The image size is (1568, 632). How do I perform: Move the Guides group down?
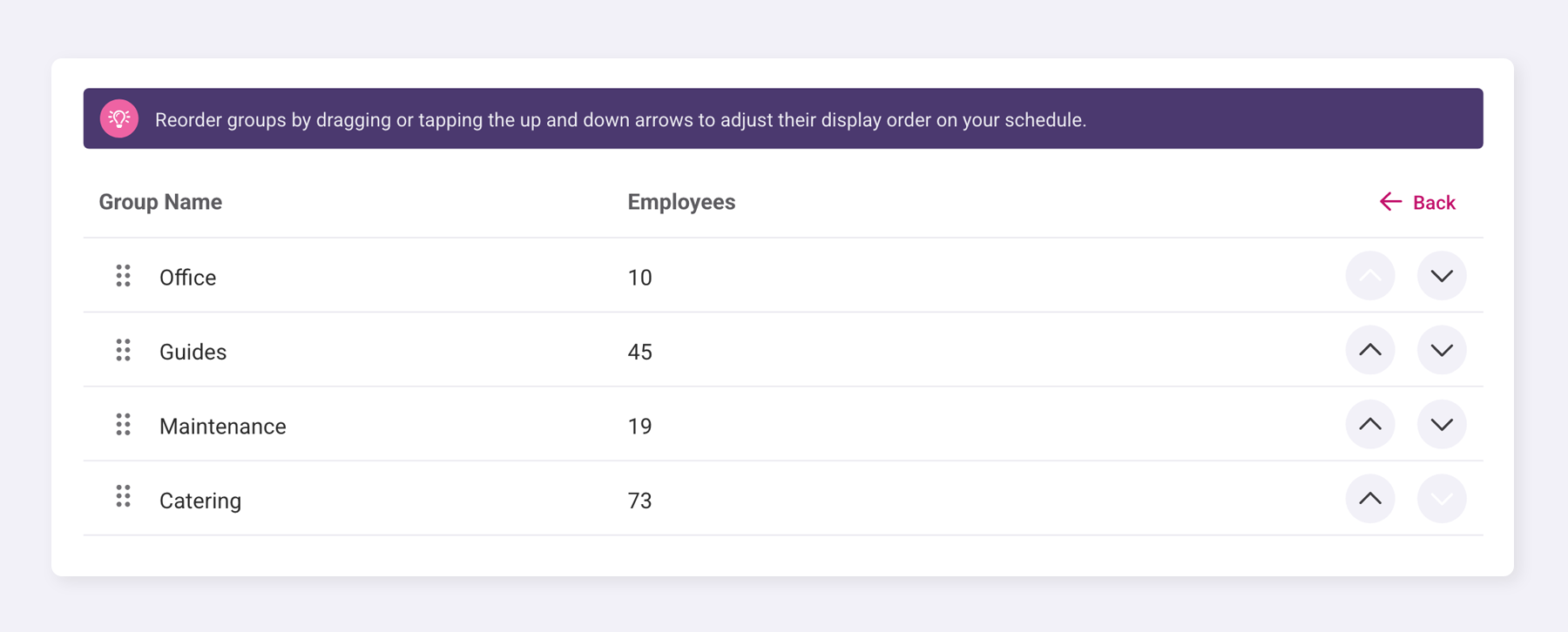pyautogui.click(x=1442, y=350)
